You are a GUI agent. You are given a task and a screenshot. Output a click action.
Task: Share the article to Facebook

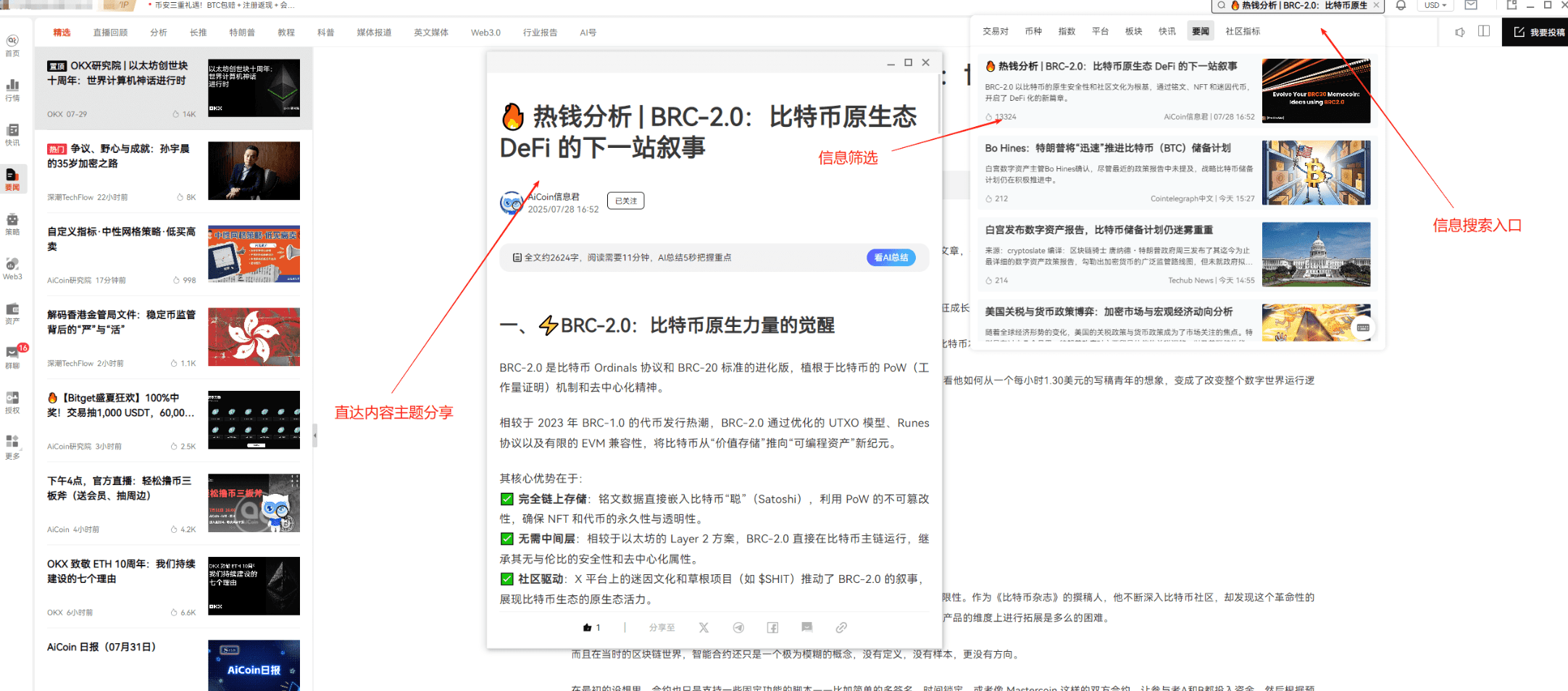point(772,627)
